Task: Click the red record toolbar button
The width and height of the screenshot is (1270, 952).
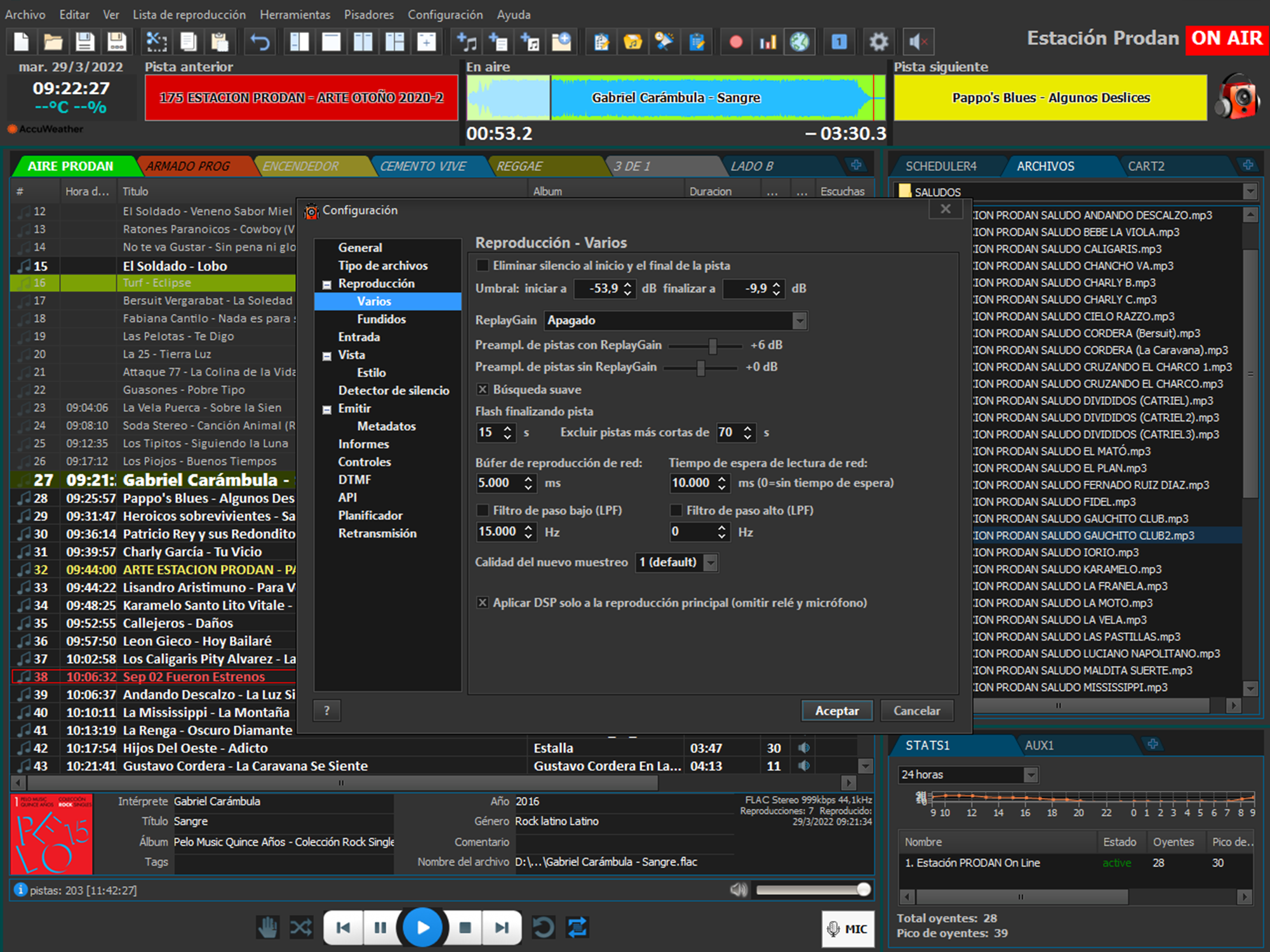Action: pyautogui.click(x=736, y=42)
